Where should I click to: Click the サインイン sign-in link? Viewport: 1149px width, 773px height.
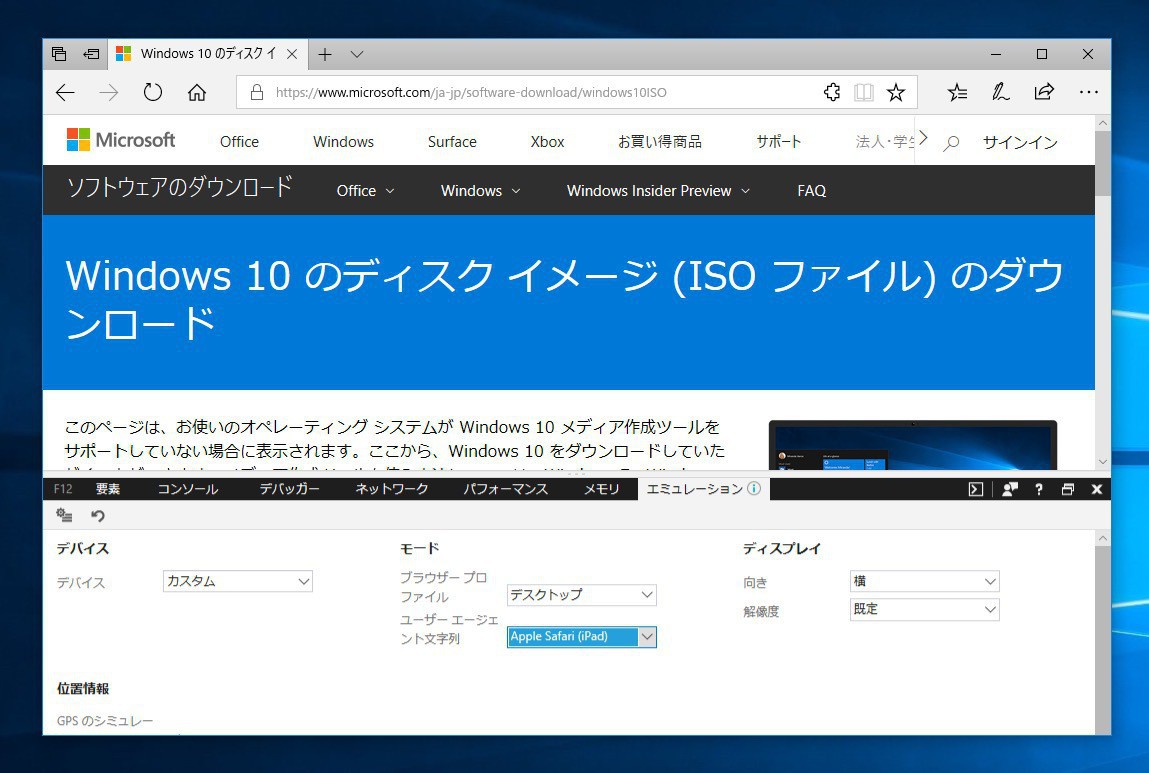click(x=1020, y=142)
